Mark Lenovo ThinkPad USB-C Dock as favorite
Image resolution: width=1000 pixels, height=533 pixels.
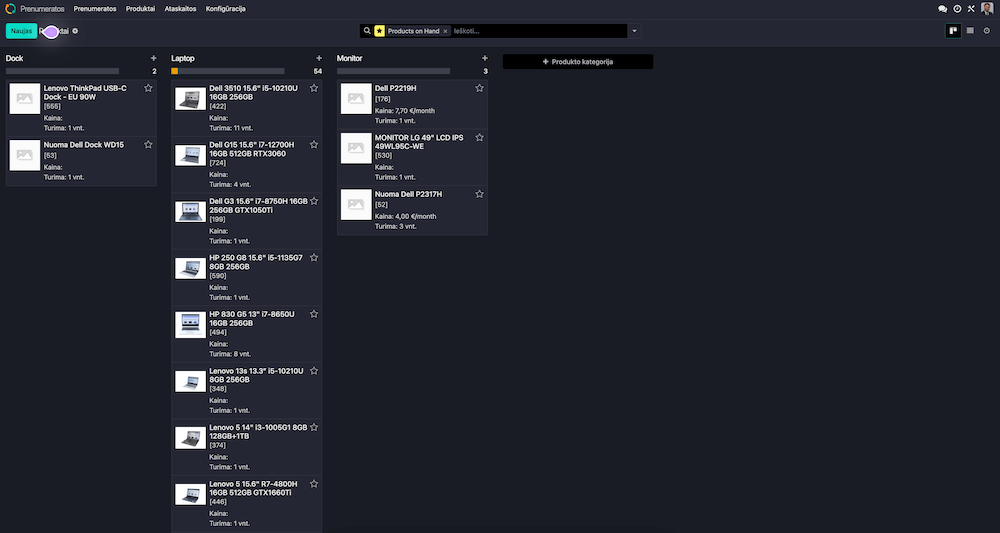[148, 88]
